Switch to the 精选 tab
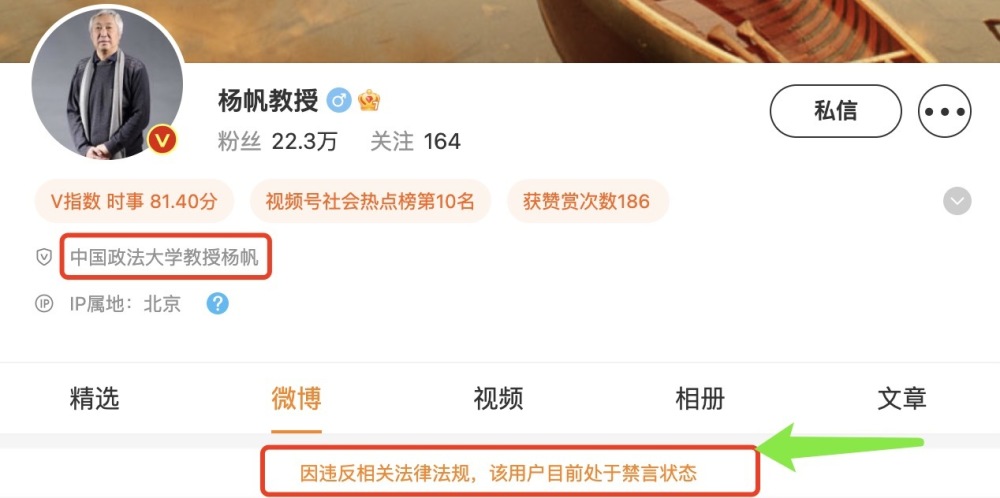This screenshot has width=1000, height=498. pos(94,399)
